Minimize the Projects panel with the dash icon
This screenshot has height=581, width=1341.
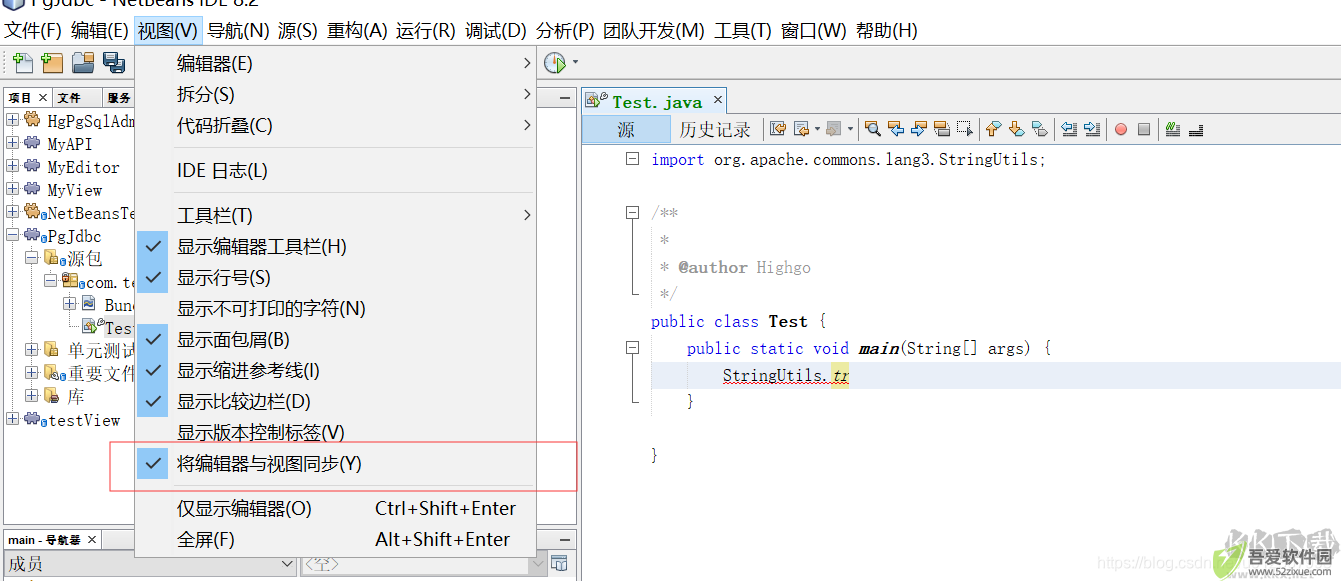click(x=565, y=98)
